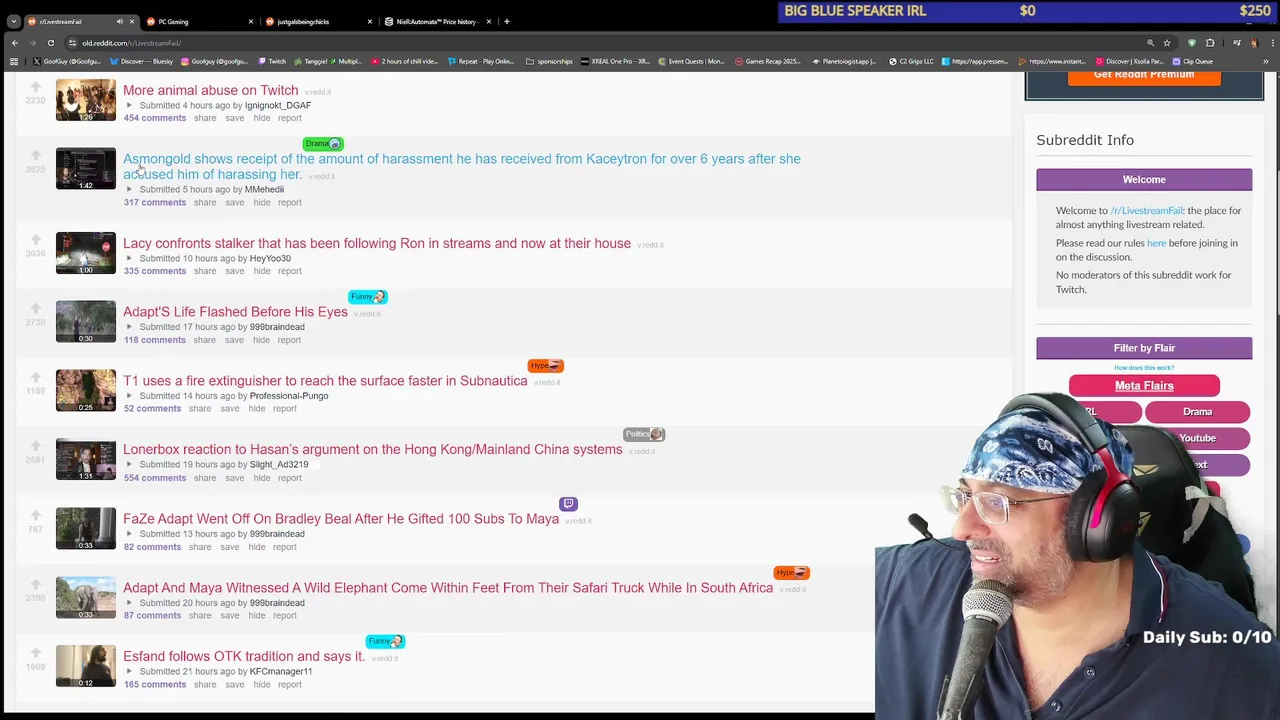Click the Politics flair on Lonerbox post
Viewport: 1280px width, 720px height.
click(x=644, y=434)
